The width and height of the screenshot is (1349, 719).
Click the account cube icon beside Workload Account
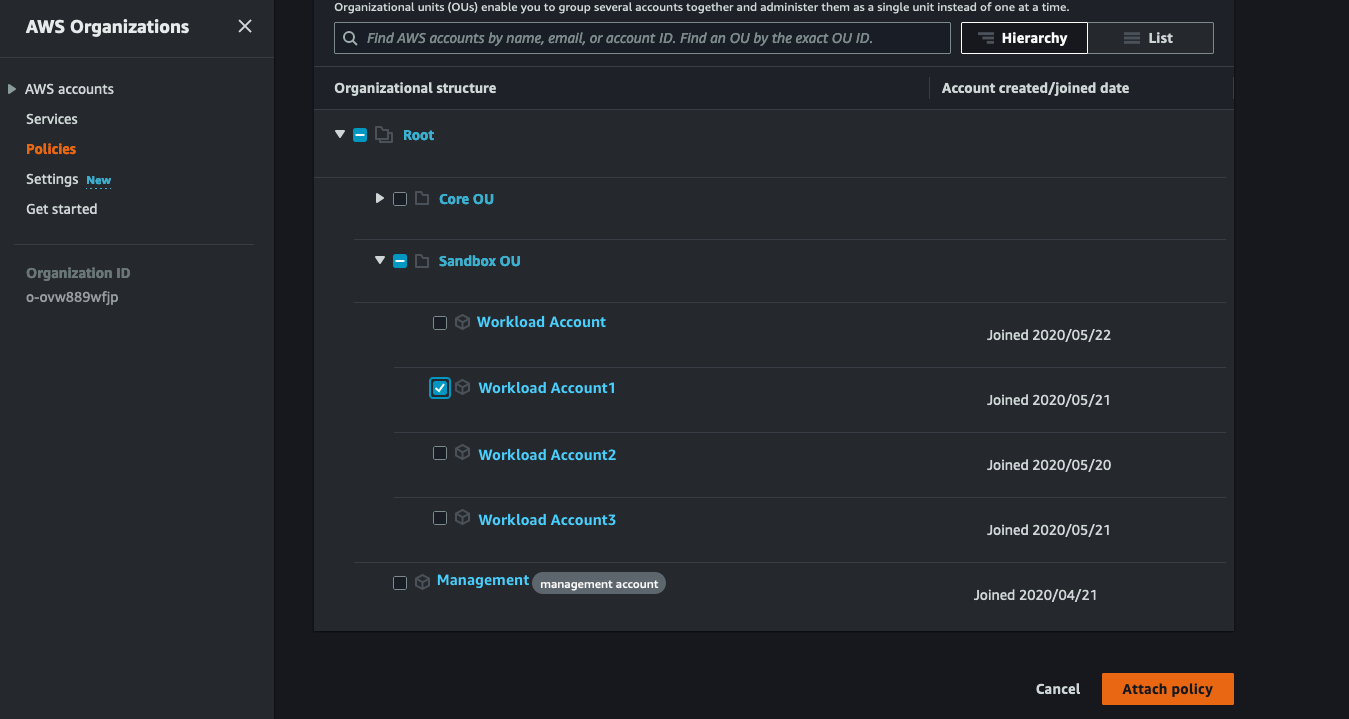point(462,322)
